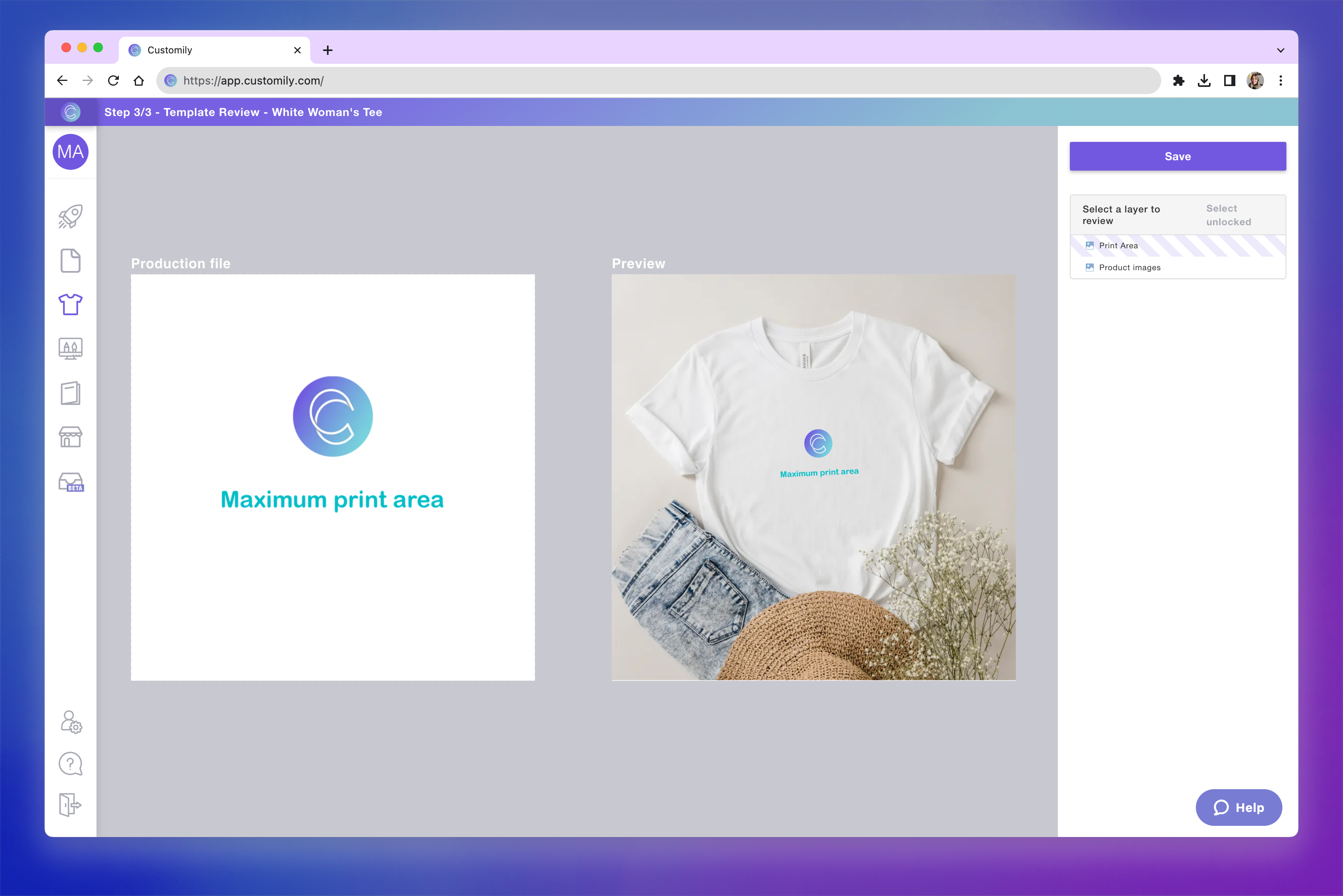Click the browser address bar

tap(400, 80)
